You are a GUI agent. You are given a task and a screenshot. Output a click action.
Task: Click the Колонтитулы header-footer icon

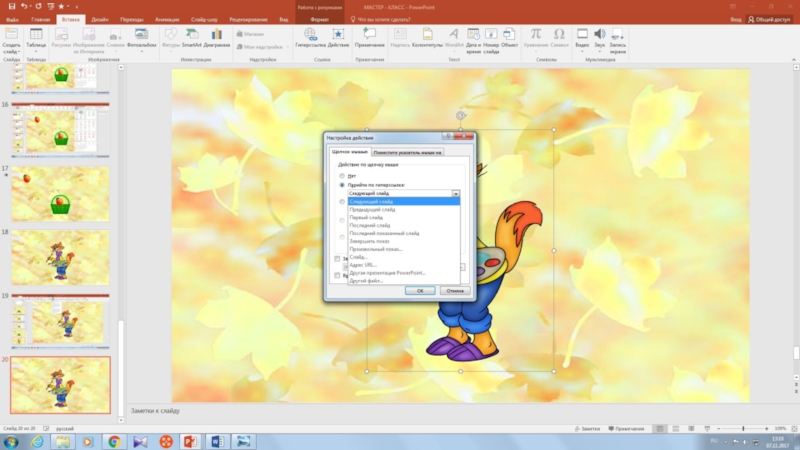pyautogui.click(x=427, y=36)
